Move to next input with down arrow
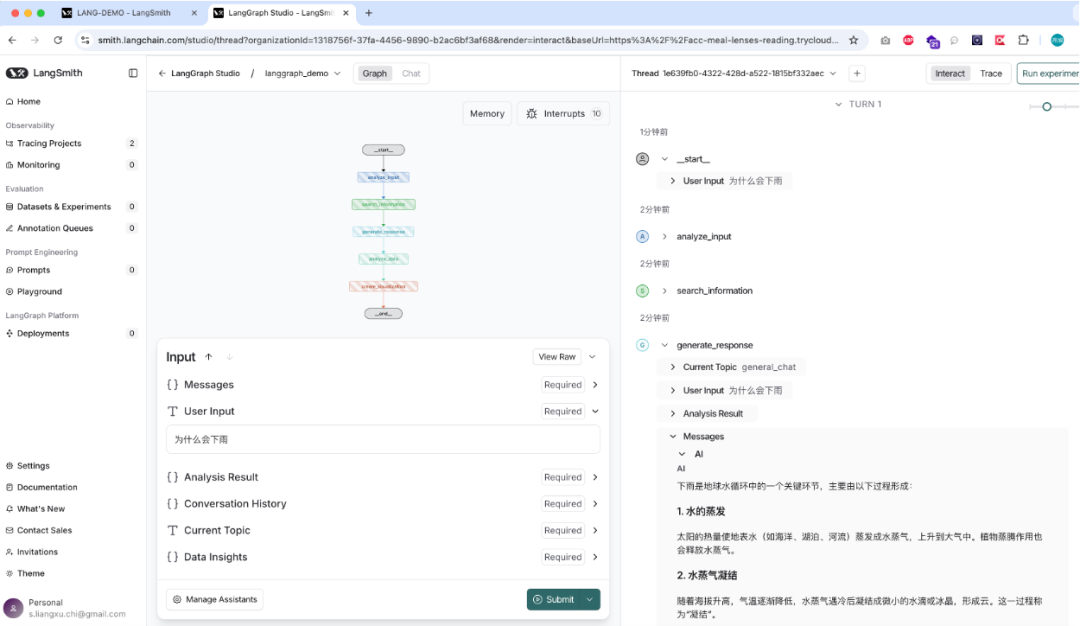Viewport: 1080px width, 626px height. 229,357
